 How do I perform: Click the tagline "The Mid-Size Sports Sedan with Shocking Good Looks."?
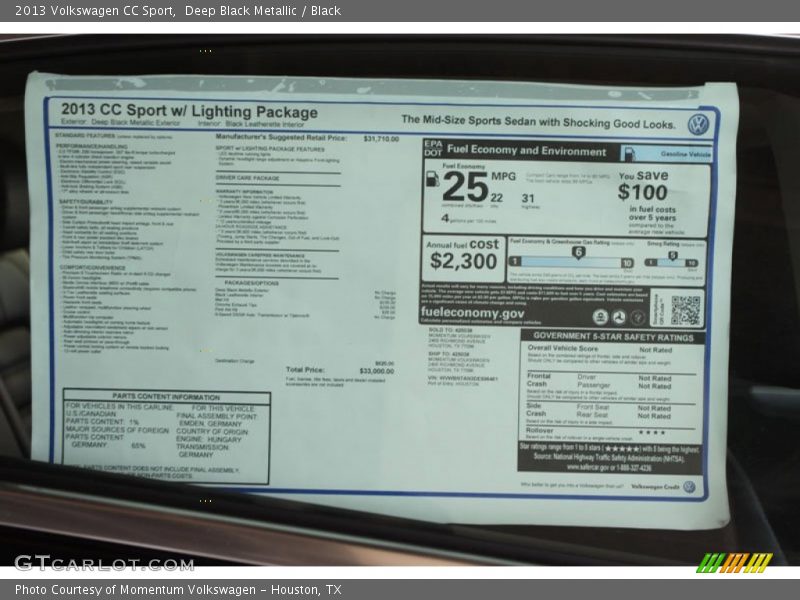pyautogui.click(x=538, y=121)
